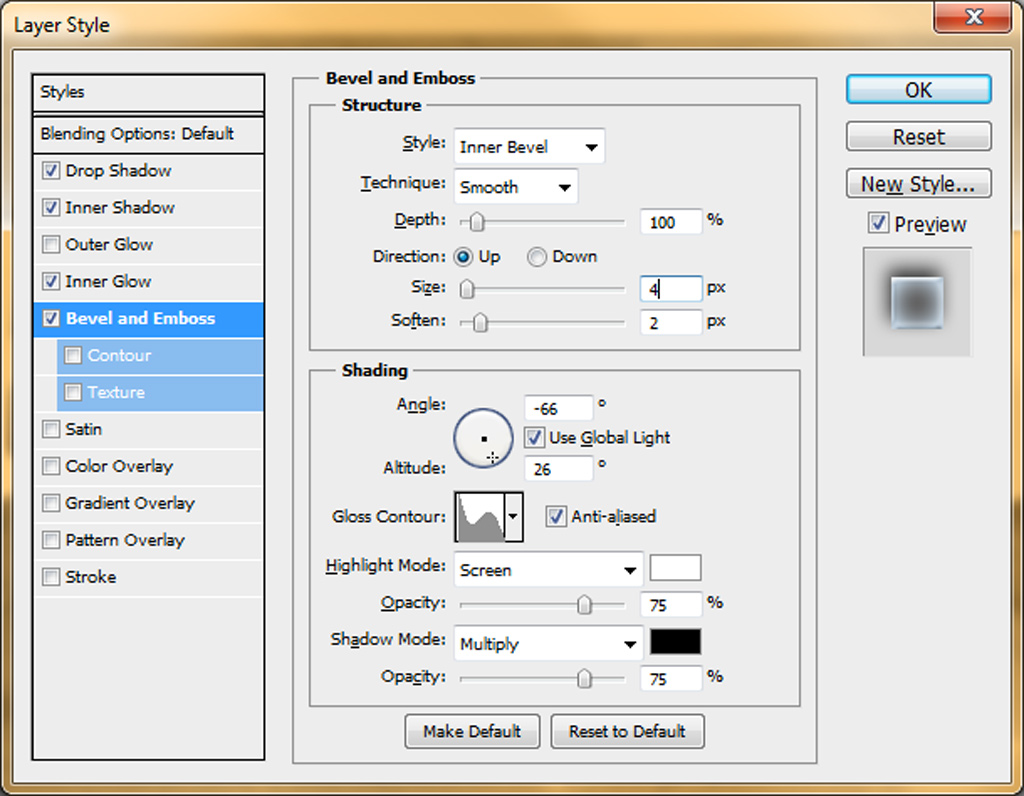The width and height of the screenshot is (1024, 796).
Task: Enable the Color Overlay checkbox
Action: (51, 466)
